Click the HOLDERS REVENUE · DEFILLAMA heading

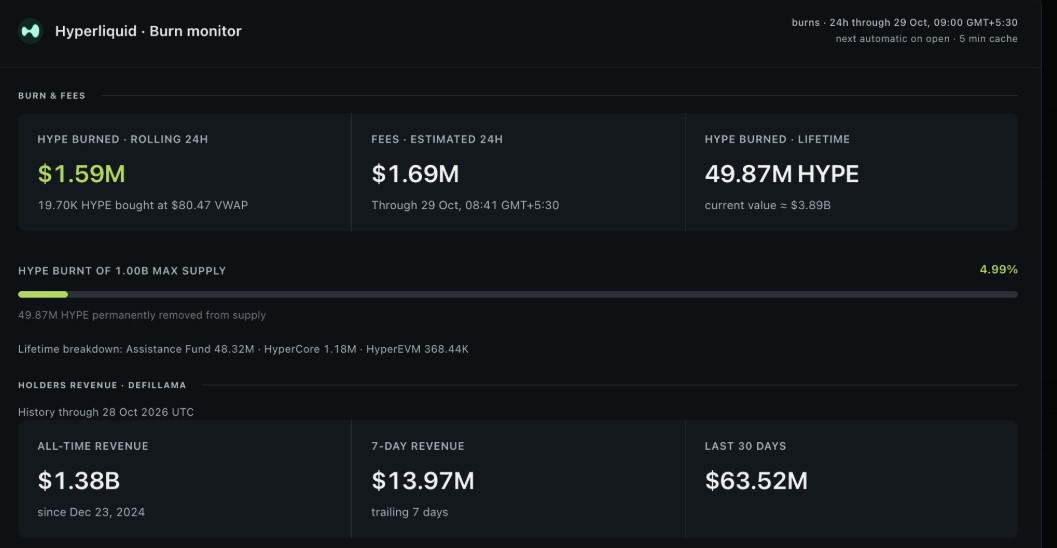click(102, 385)
